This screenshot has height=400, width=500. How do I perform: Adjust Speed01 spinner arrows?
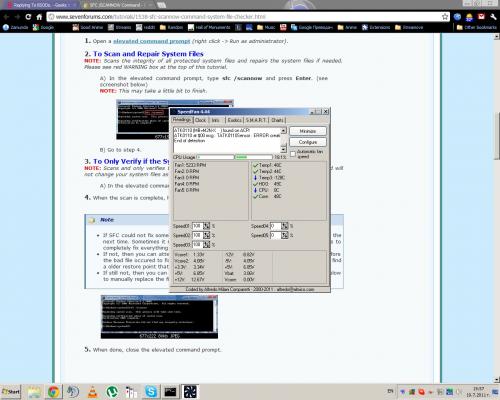click(x=207, y=226)
